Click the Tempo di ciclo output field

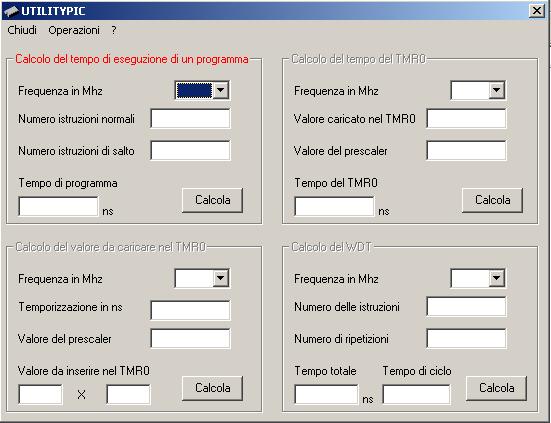(416, 394)
